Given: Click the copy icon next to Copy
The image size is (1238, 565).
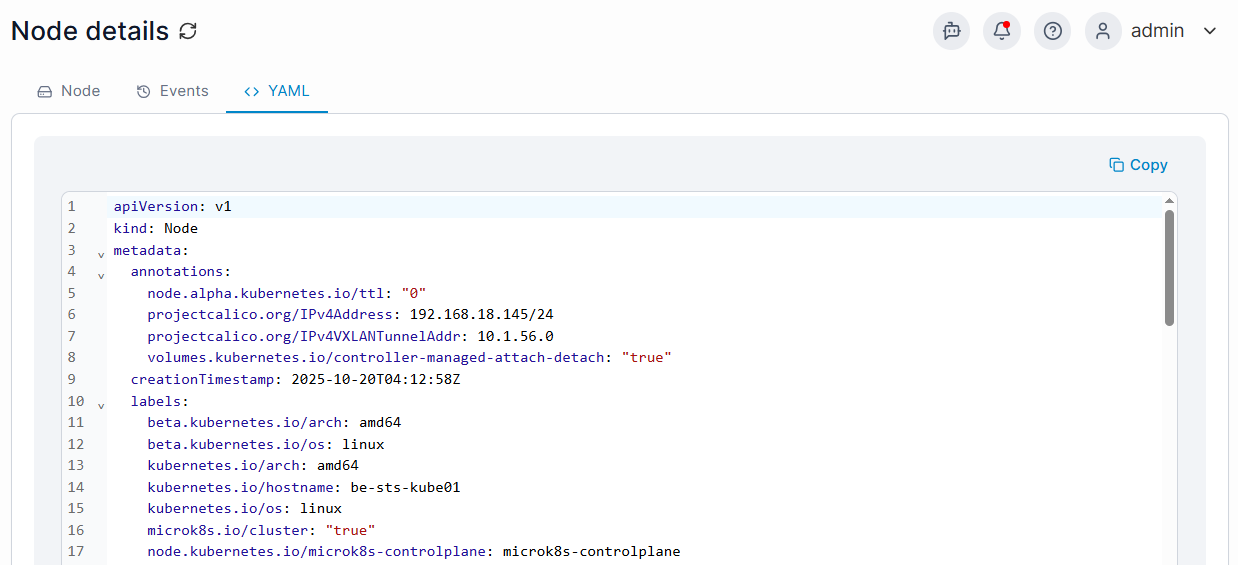Looking at the screenshot, I should tap(1116, 165).
